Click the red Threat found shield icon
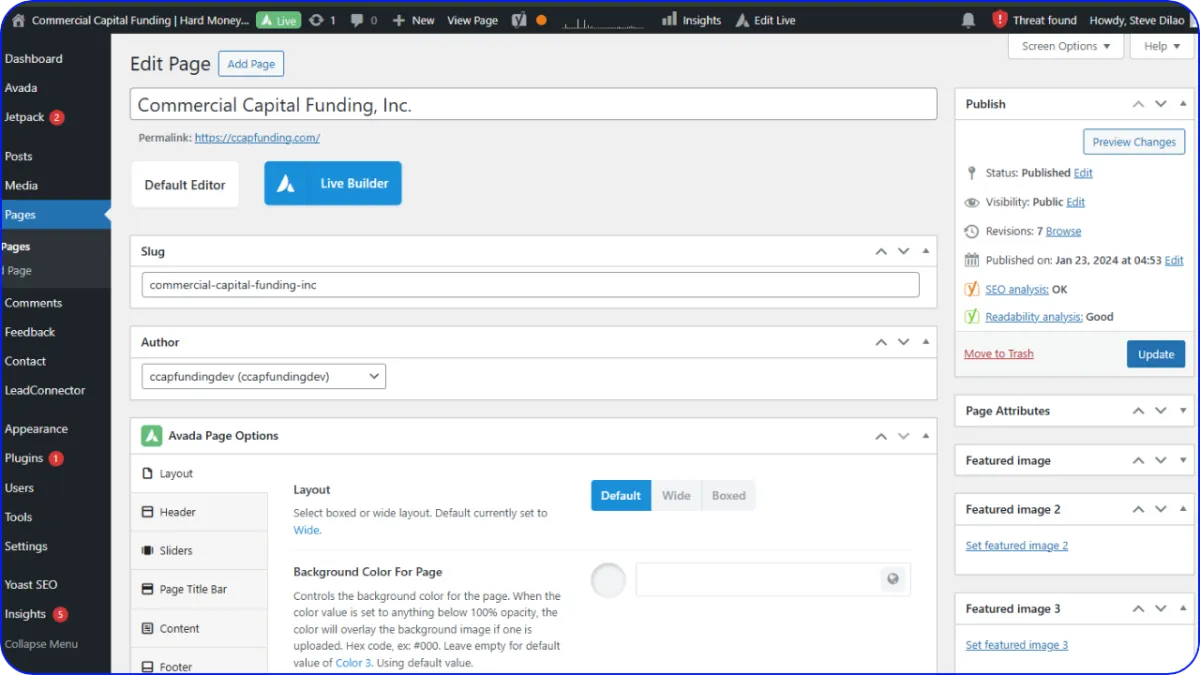 pyautogui.click(x=1000, y=20)
